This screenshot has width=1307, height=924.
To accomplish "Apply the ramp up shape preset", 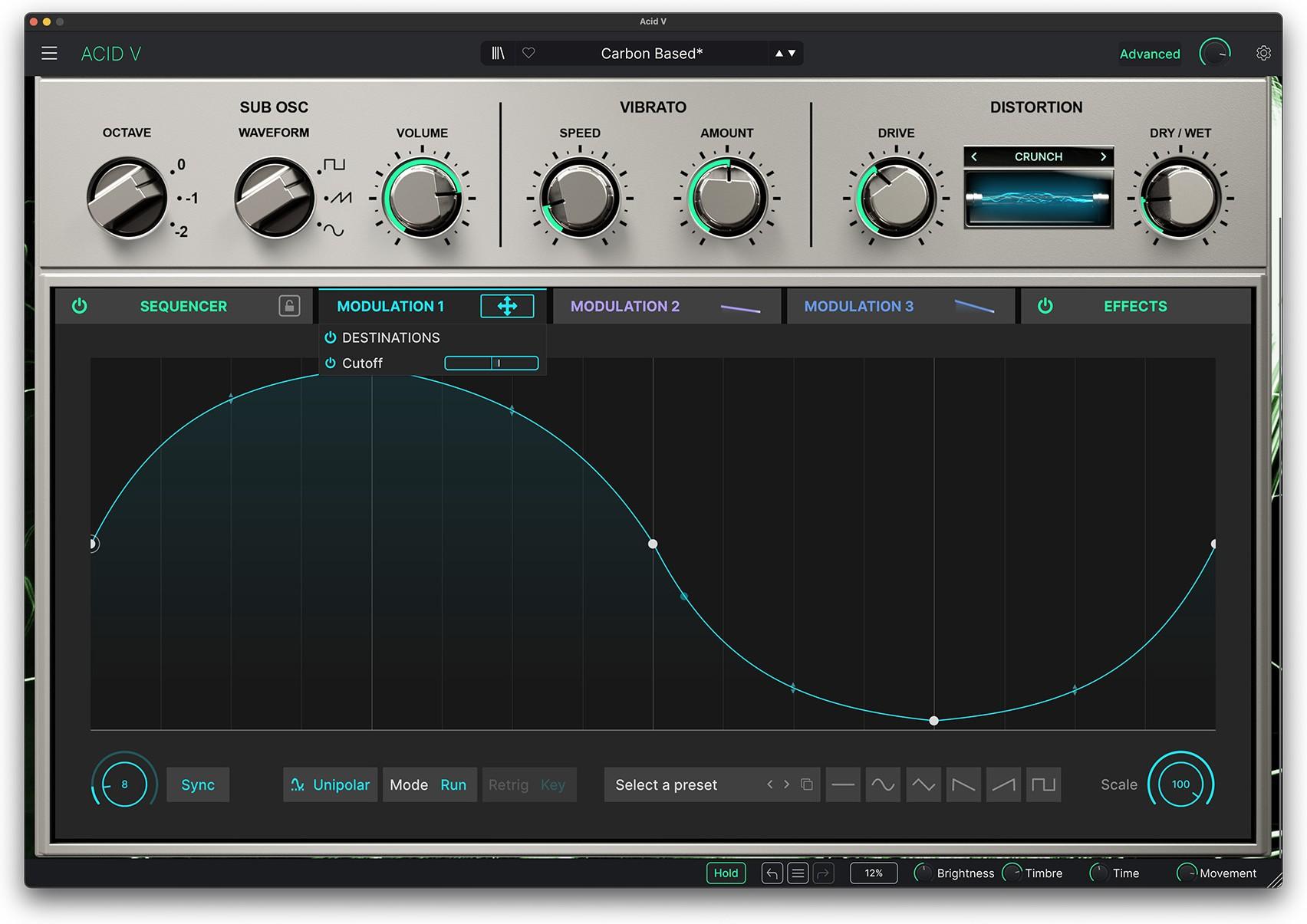I will coord(1003,784).
